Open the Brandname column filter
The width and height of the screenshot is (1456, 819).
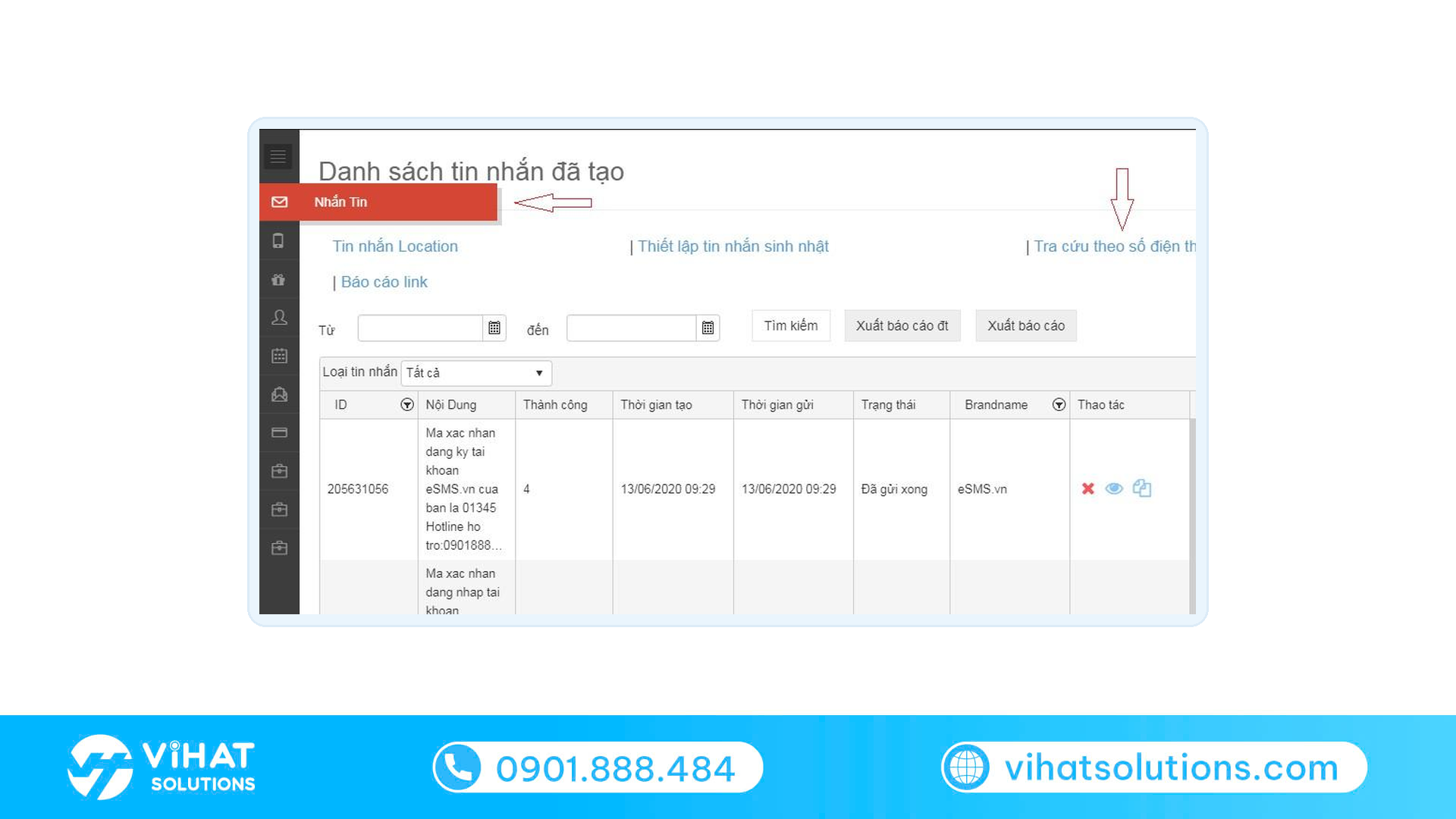pos(1059,405)
